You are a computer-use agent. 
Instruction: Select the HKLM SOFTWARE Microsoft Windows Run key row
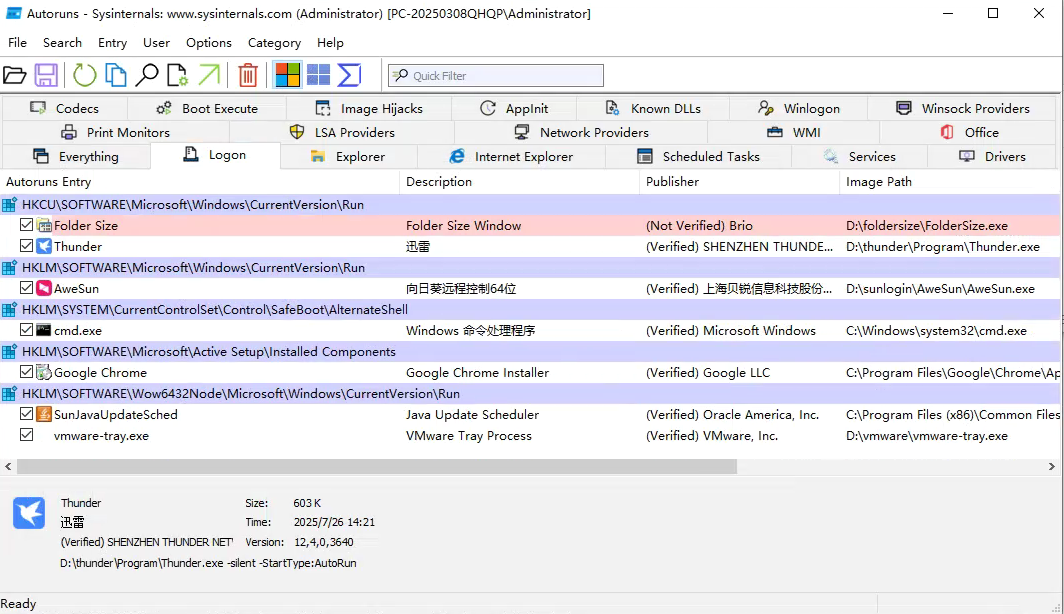point(531,268)
